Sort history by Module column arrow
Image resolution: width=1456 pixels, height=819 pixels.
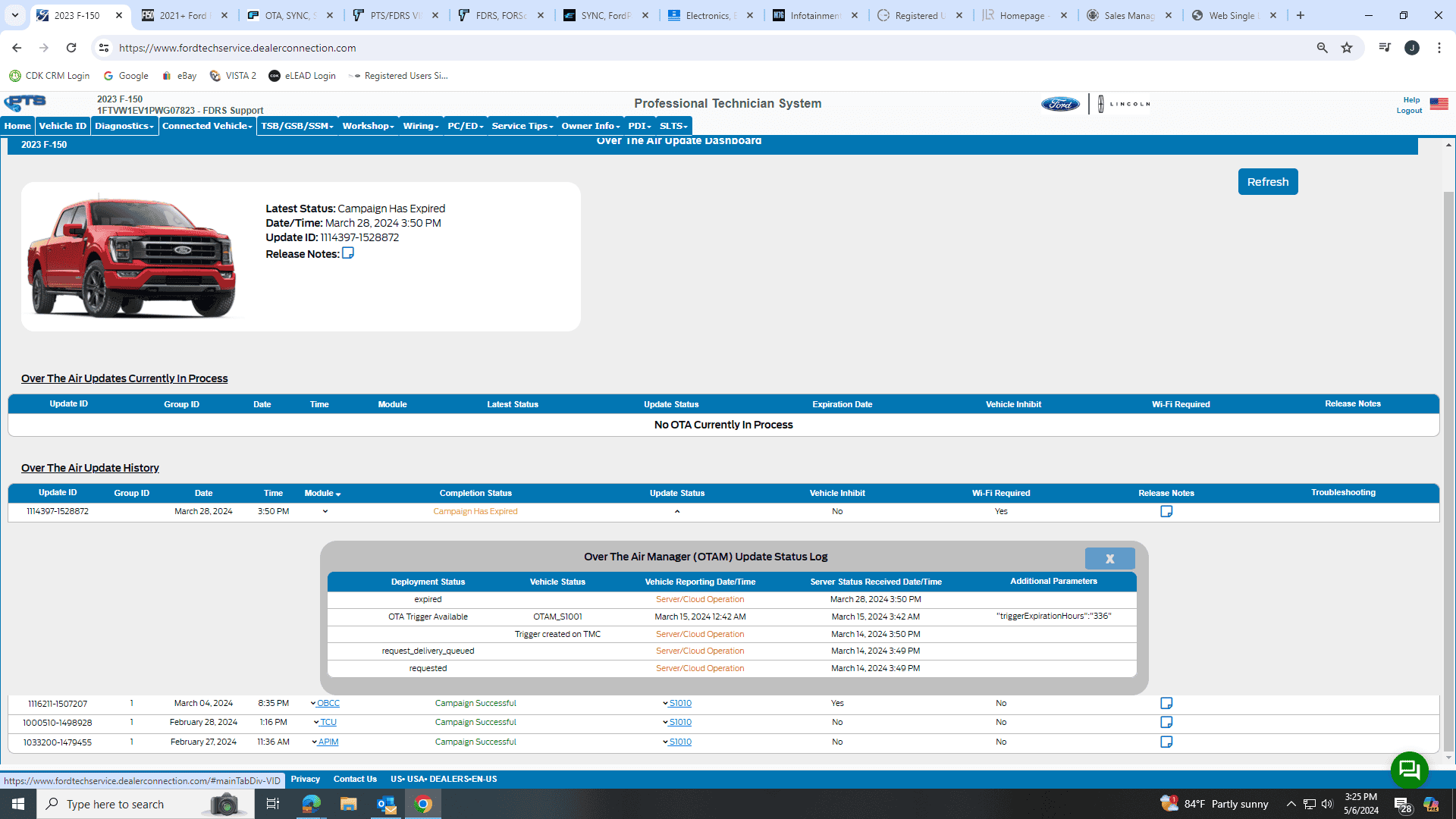tap(338, 494)
